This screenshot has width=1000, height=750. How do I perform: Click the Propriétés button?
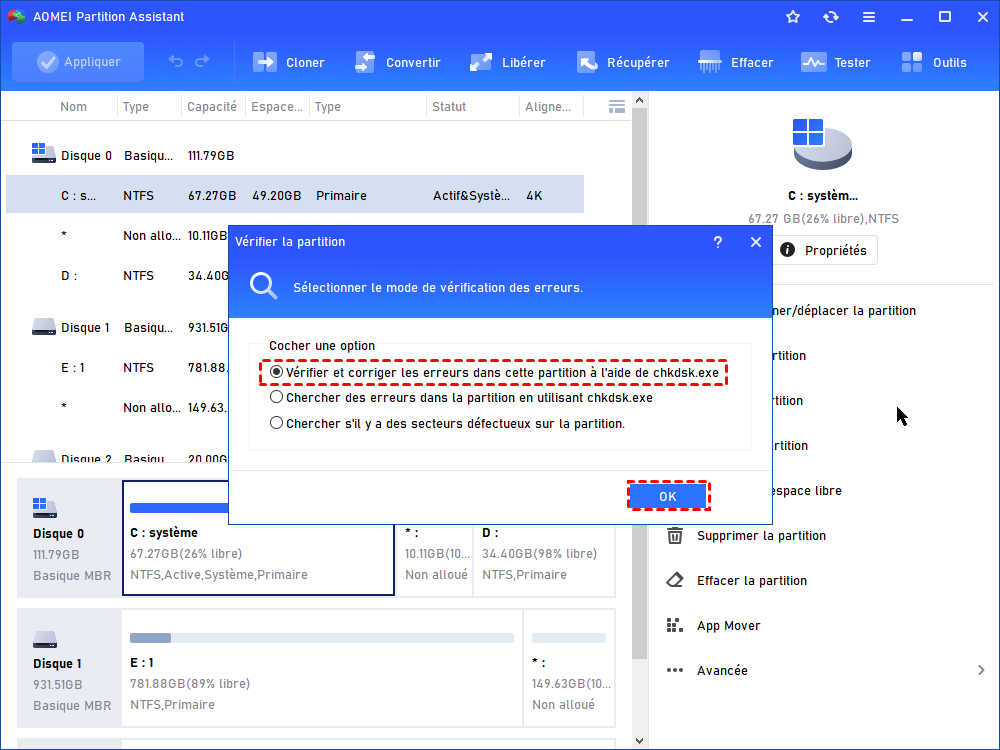[825, 250]
